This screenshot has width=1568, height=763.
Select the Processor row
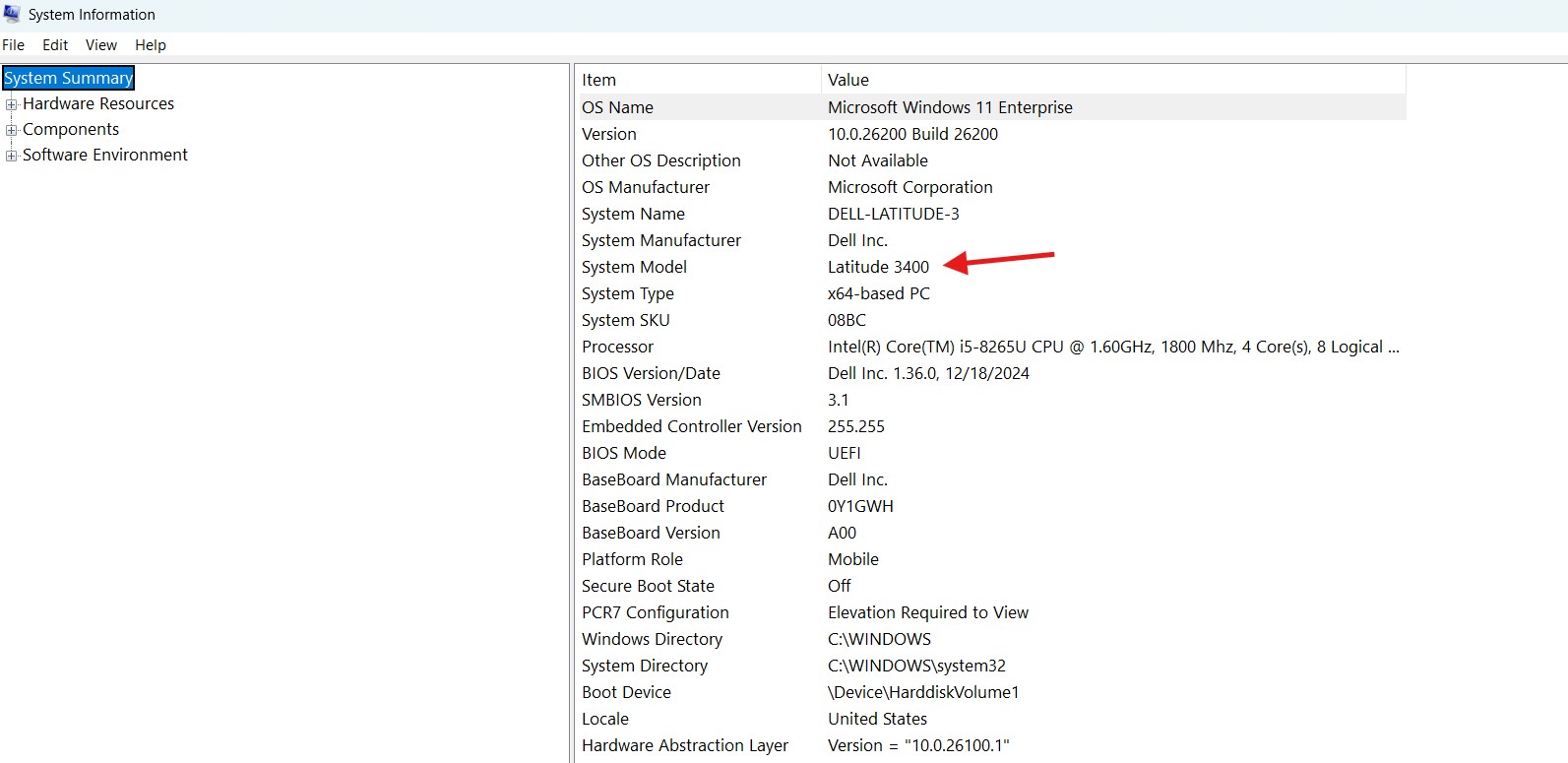tap(991, 347)
